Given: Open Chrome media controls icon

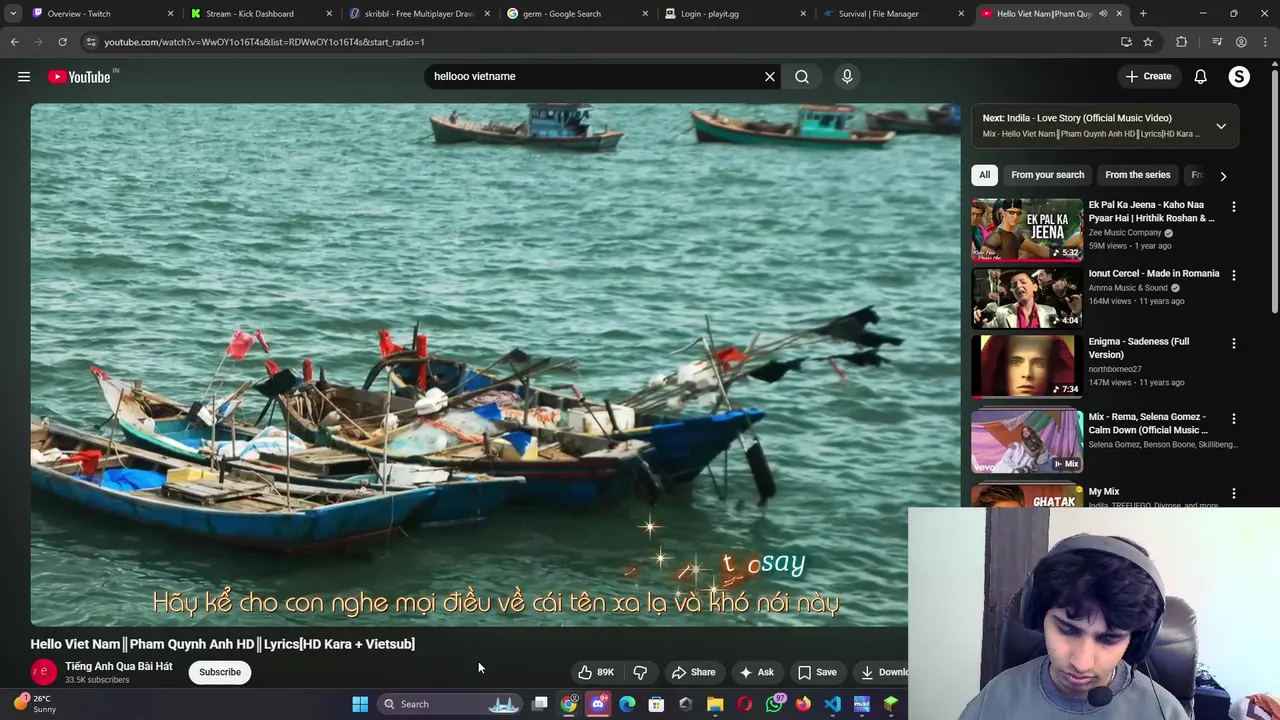Looking at the screenshot, I should click(x=1217, y=42).
